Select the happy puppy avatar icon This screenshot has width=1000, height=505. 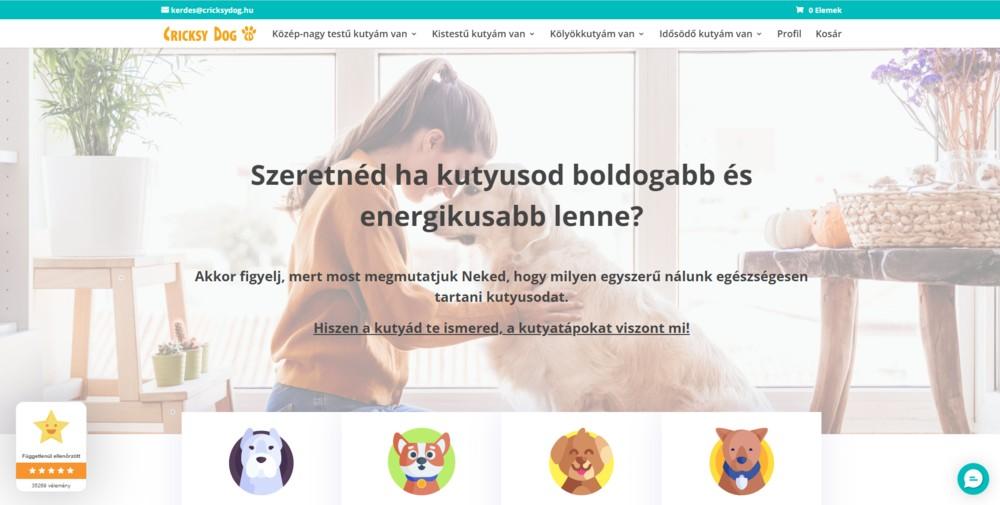click(x=581, y=461)
